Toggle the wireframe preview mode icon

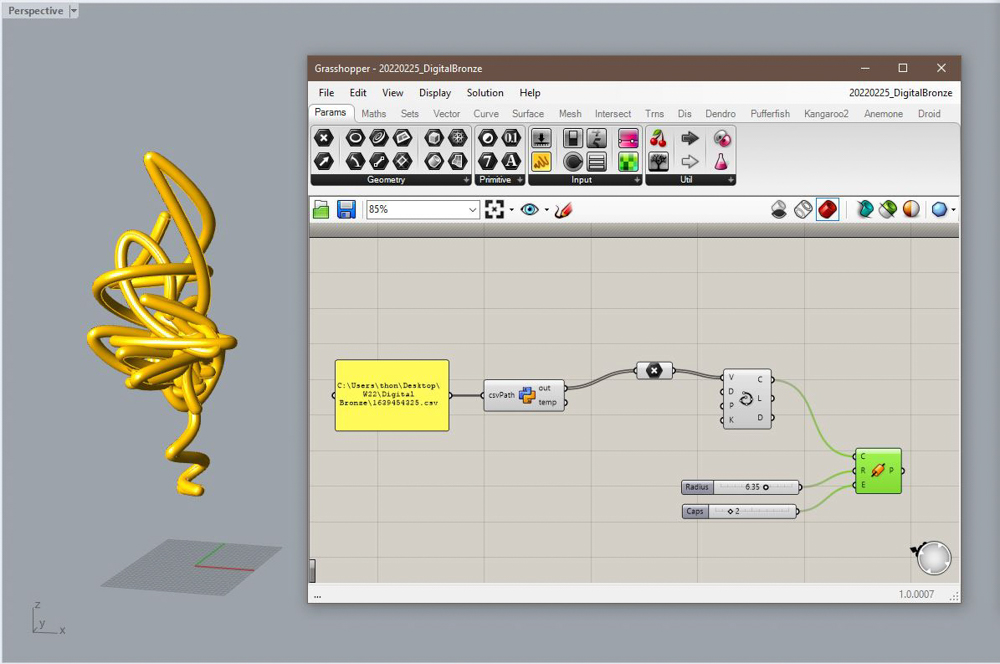point(805,209)
